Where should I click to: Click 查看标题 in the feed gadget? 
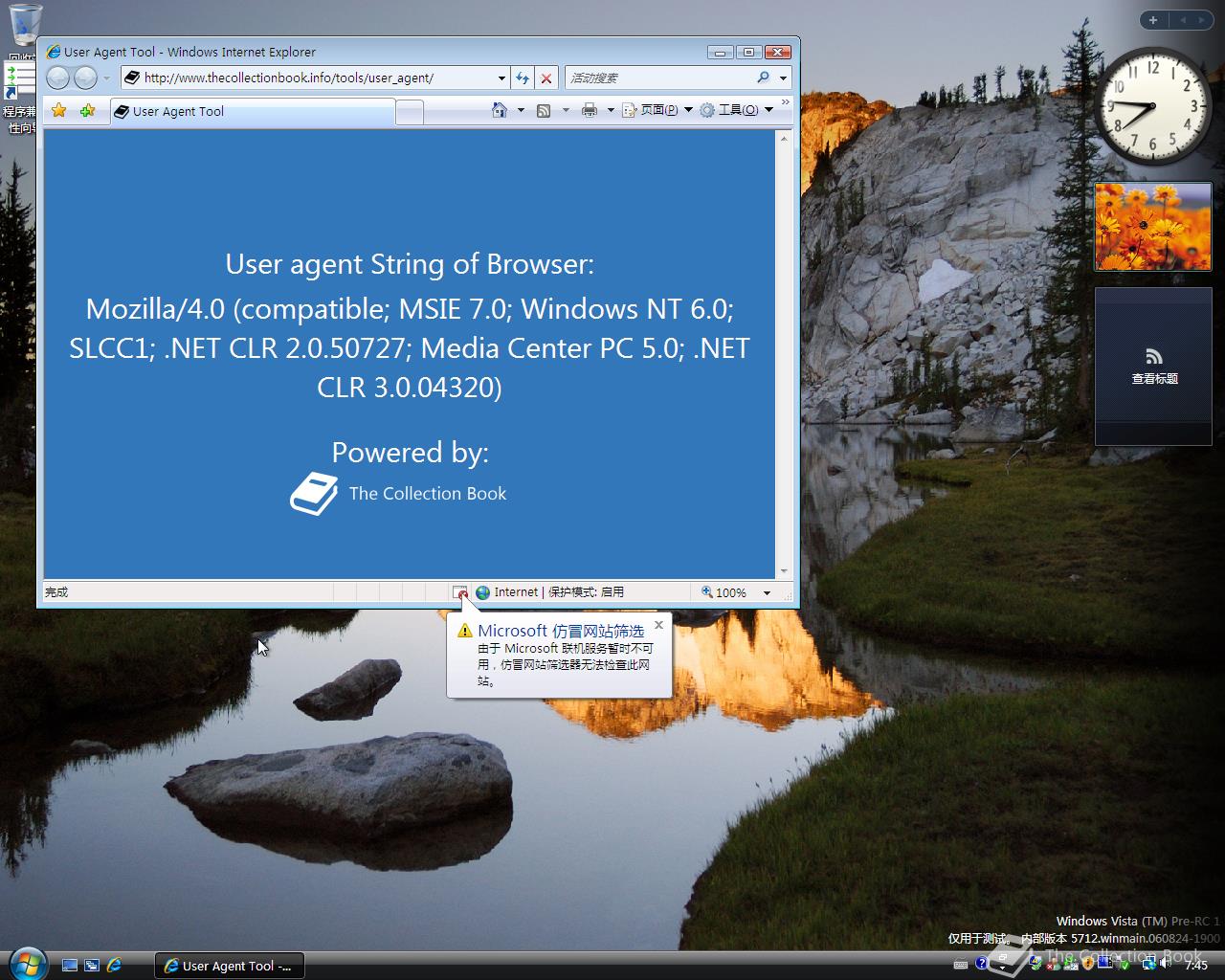(x=1154, y=379)
